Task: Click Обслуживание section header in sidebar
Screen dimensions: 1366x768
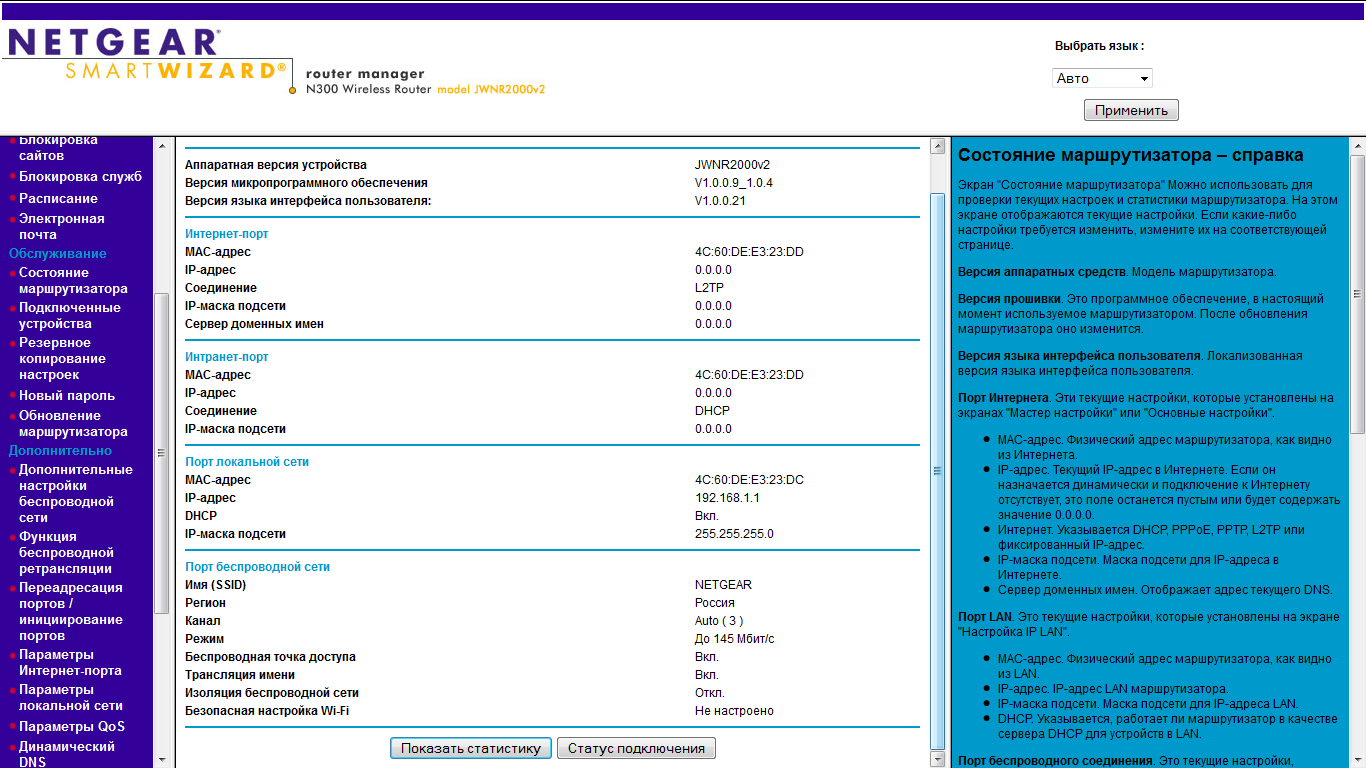Action: point(57,254)
